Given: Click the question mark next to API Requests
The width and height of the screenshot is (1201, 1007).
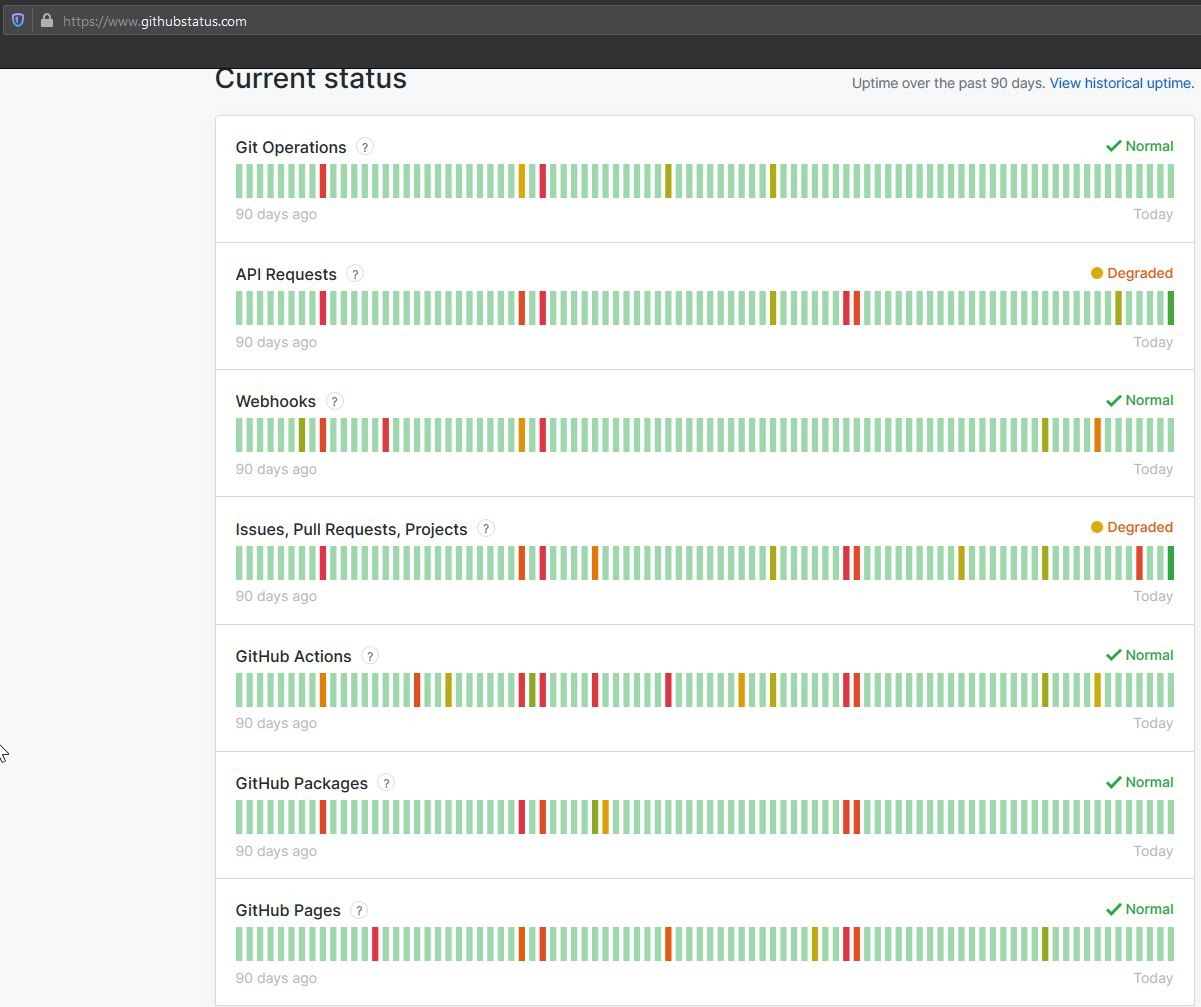Looking at the screenshot, I should click(x=355, y=274).
